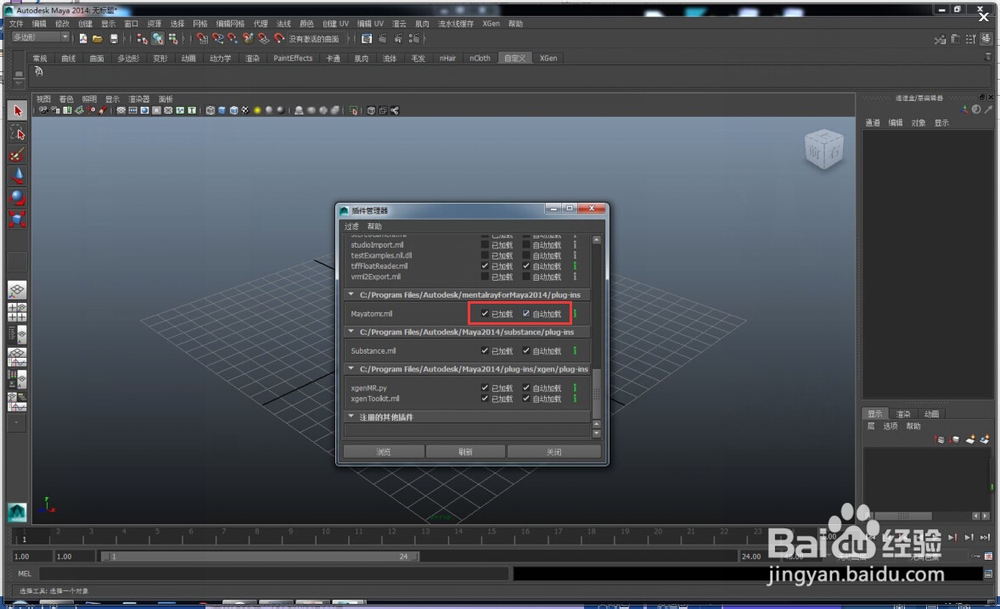Open the 着色 menu in viewport panel
Screen dimensions: 1000x609
66,99
